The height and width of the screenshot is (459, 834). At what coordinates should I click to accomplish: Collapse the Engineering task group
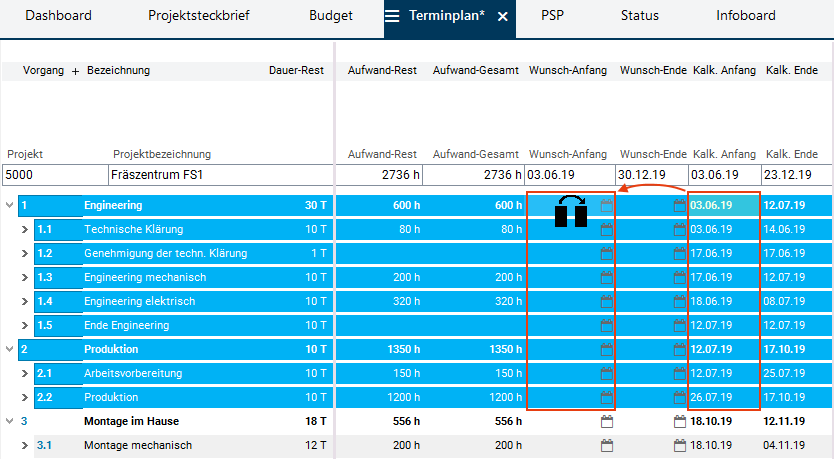(10, 206)
